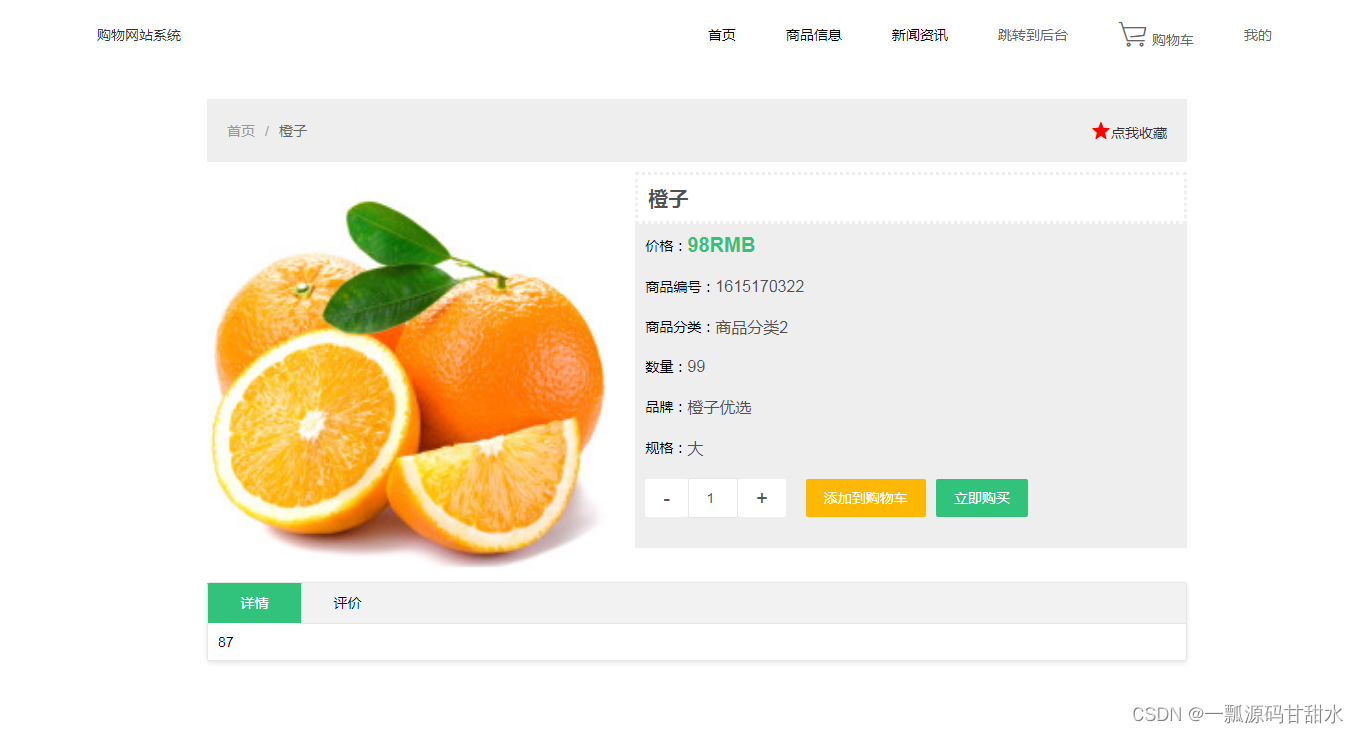Open the 购物车 text link

pos(1173,40)
